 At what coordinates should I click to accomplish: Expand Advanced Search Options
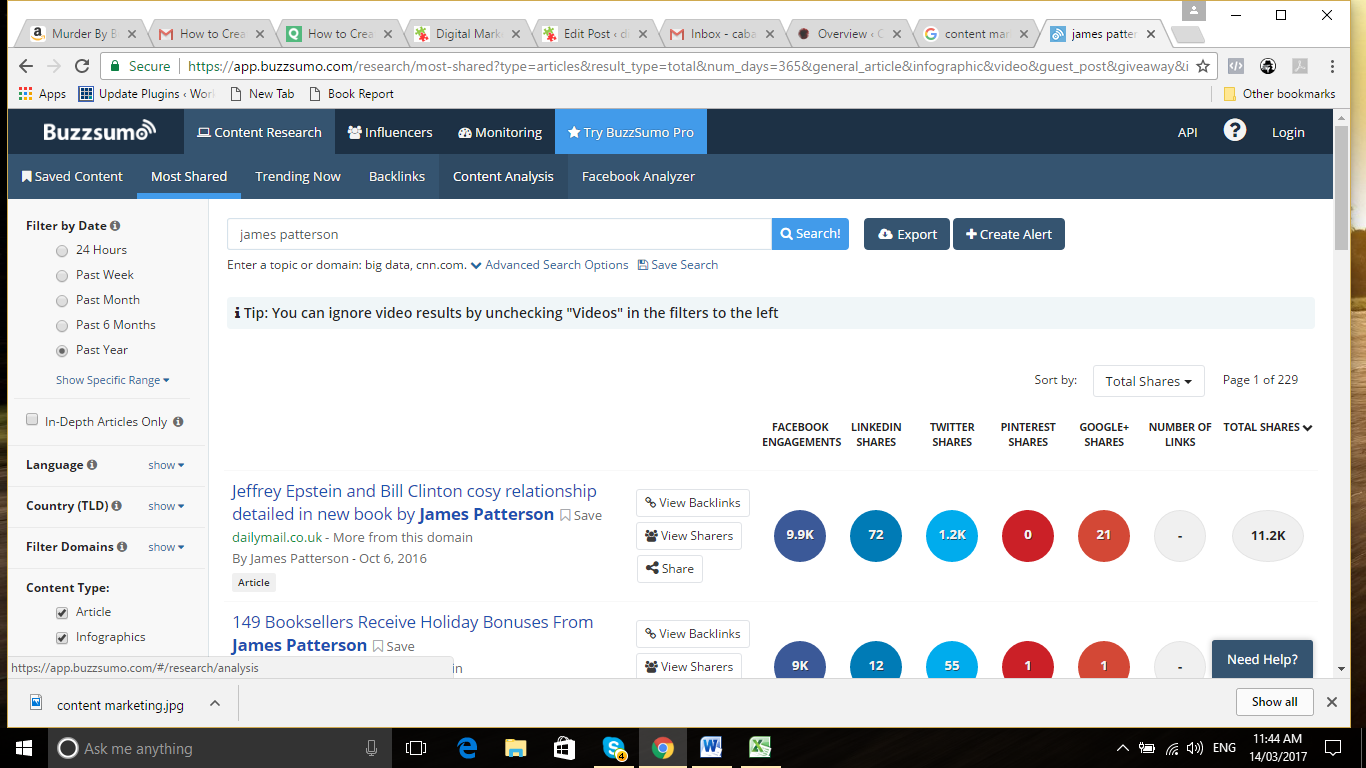click(x=549, y=265)
